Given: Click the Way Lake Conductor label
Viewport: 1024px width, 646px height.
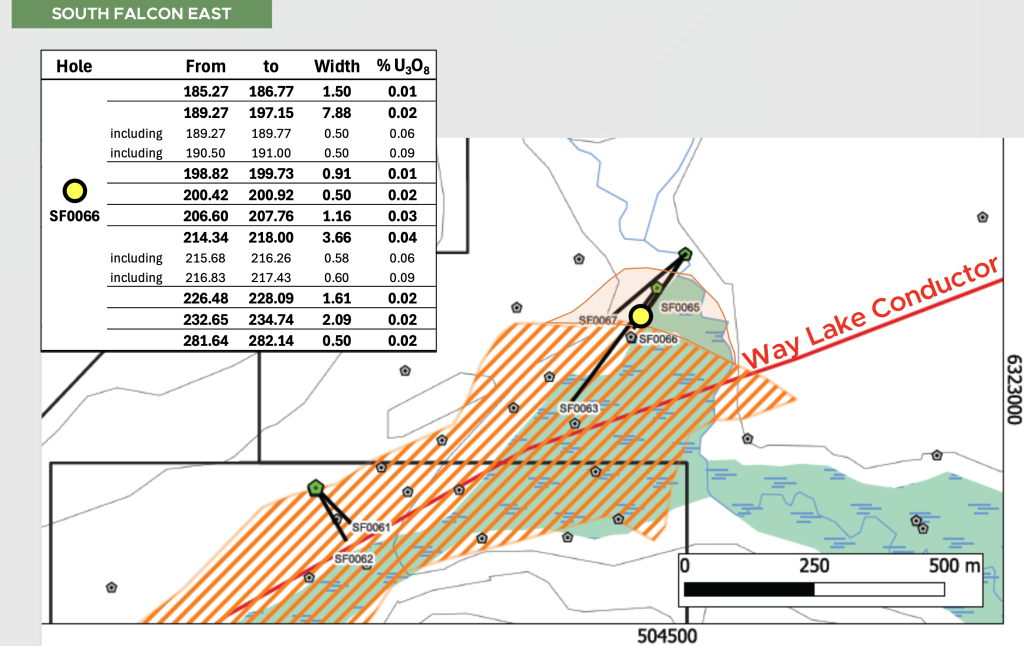Looking at the screenshot, I should (x=872, y=312).
